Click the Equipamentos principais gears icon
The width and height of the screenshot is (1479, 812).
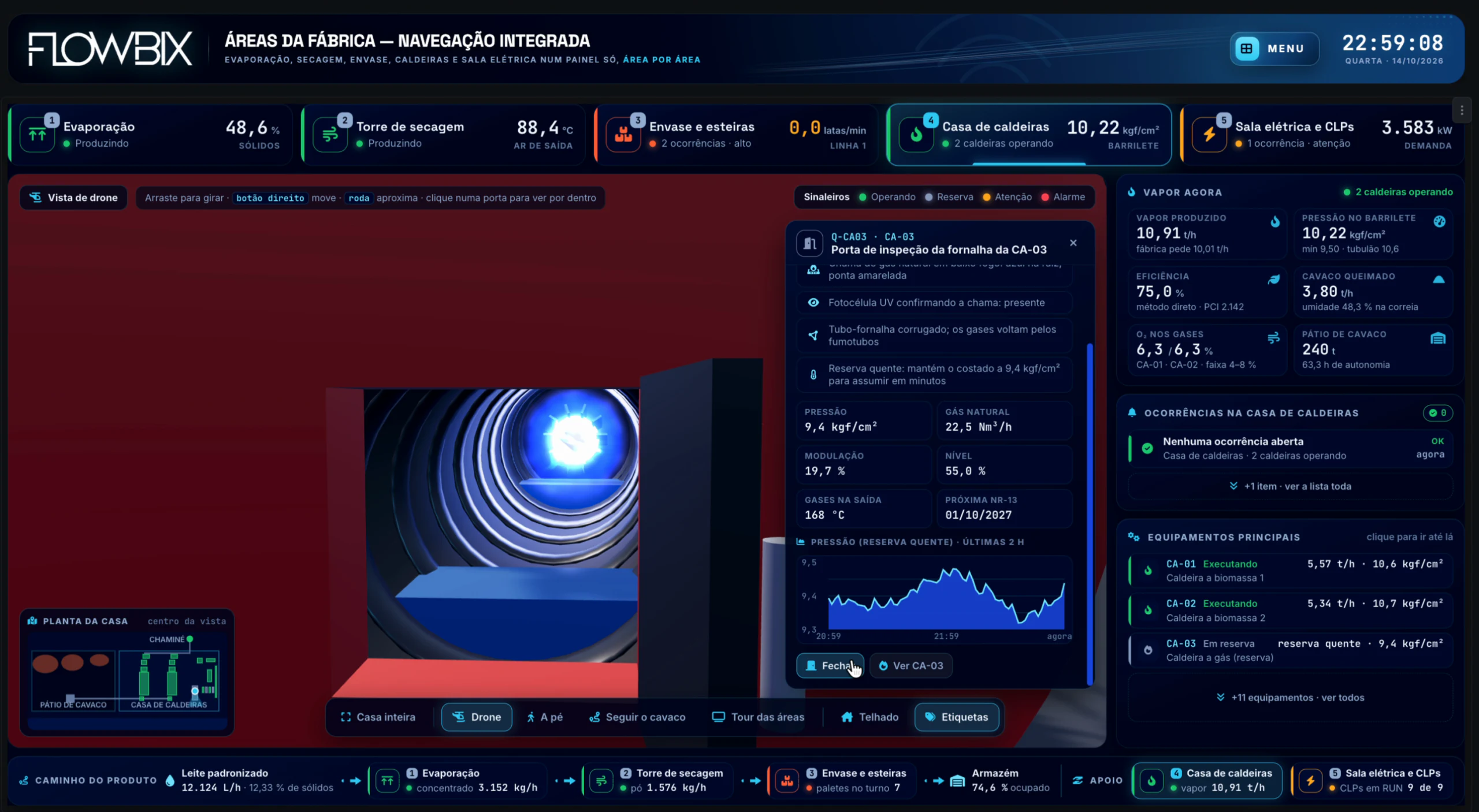coord(1134,537)
